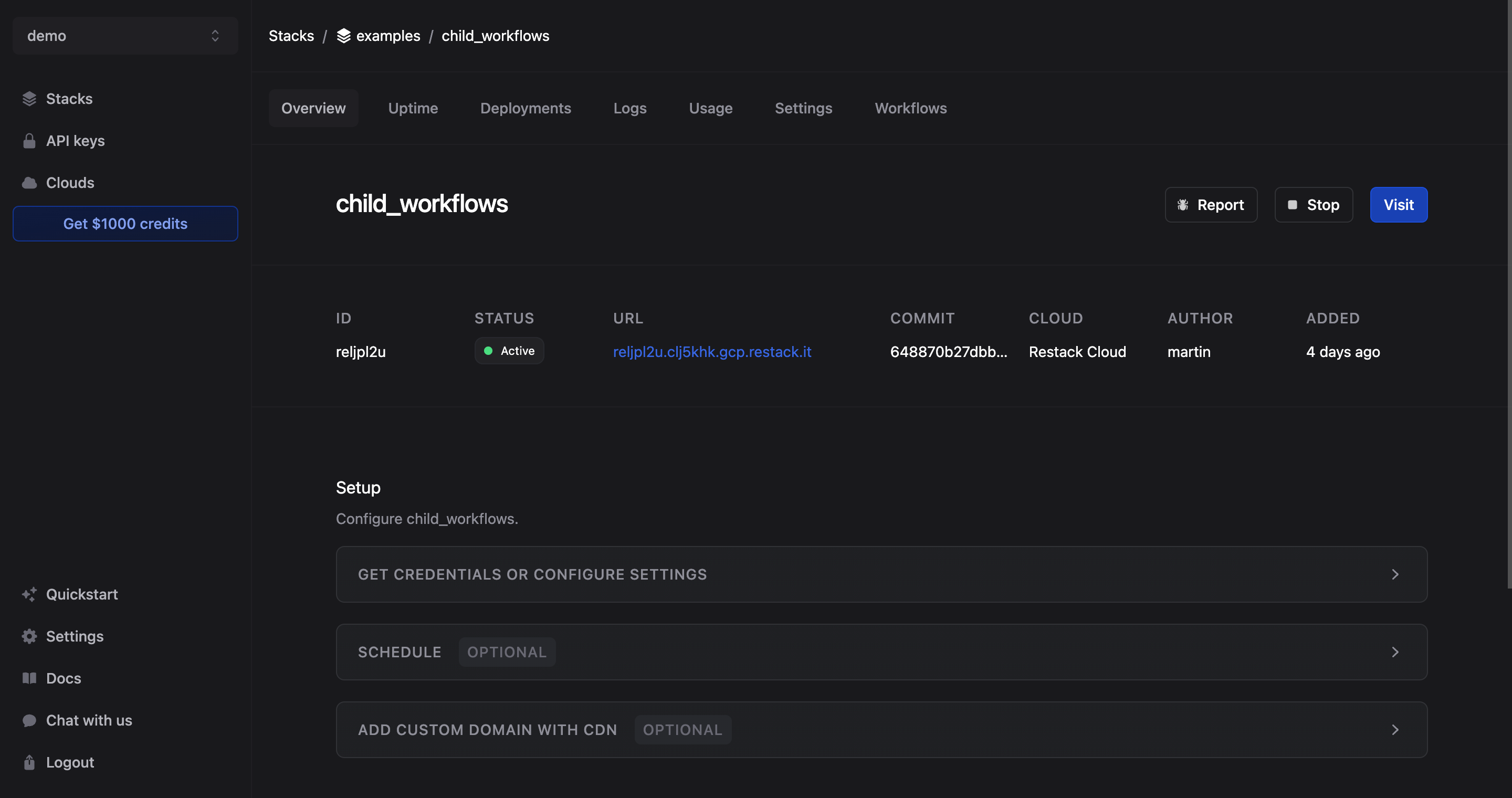This screenshot has width=1512, height=798.
Task: Open Docs via book icon
Action: pyautogui.click(x=29, y=678)
